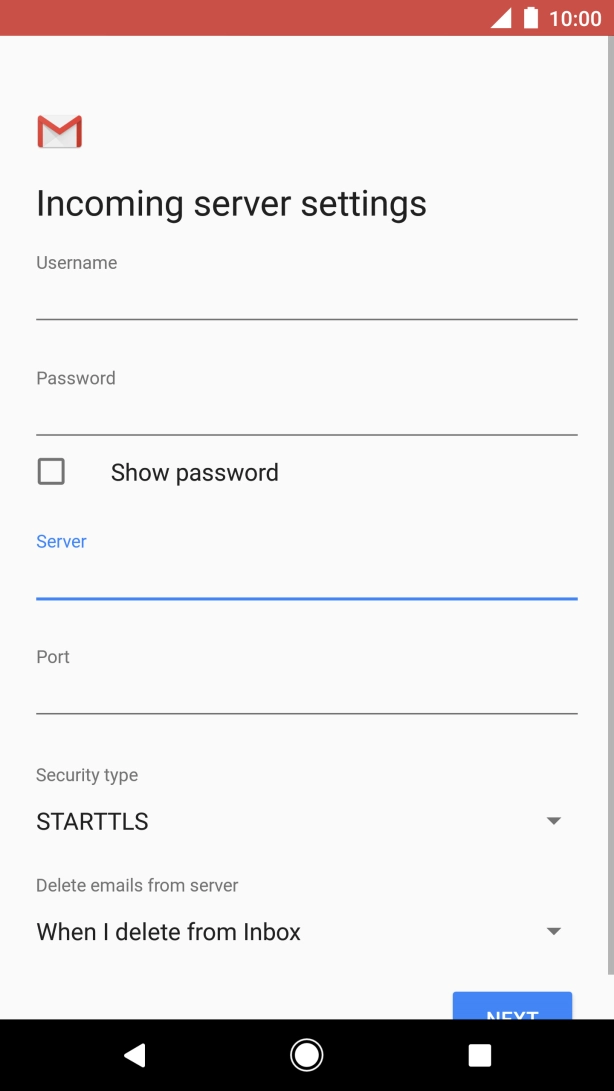Open the "When I delete from Inbox" option
Image resolution: width=614 pixels, height=1091 pixels.
coord(168,932)
